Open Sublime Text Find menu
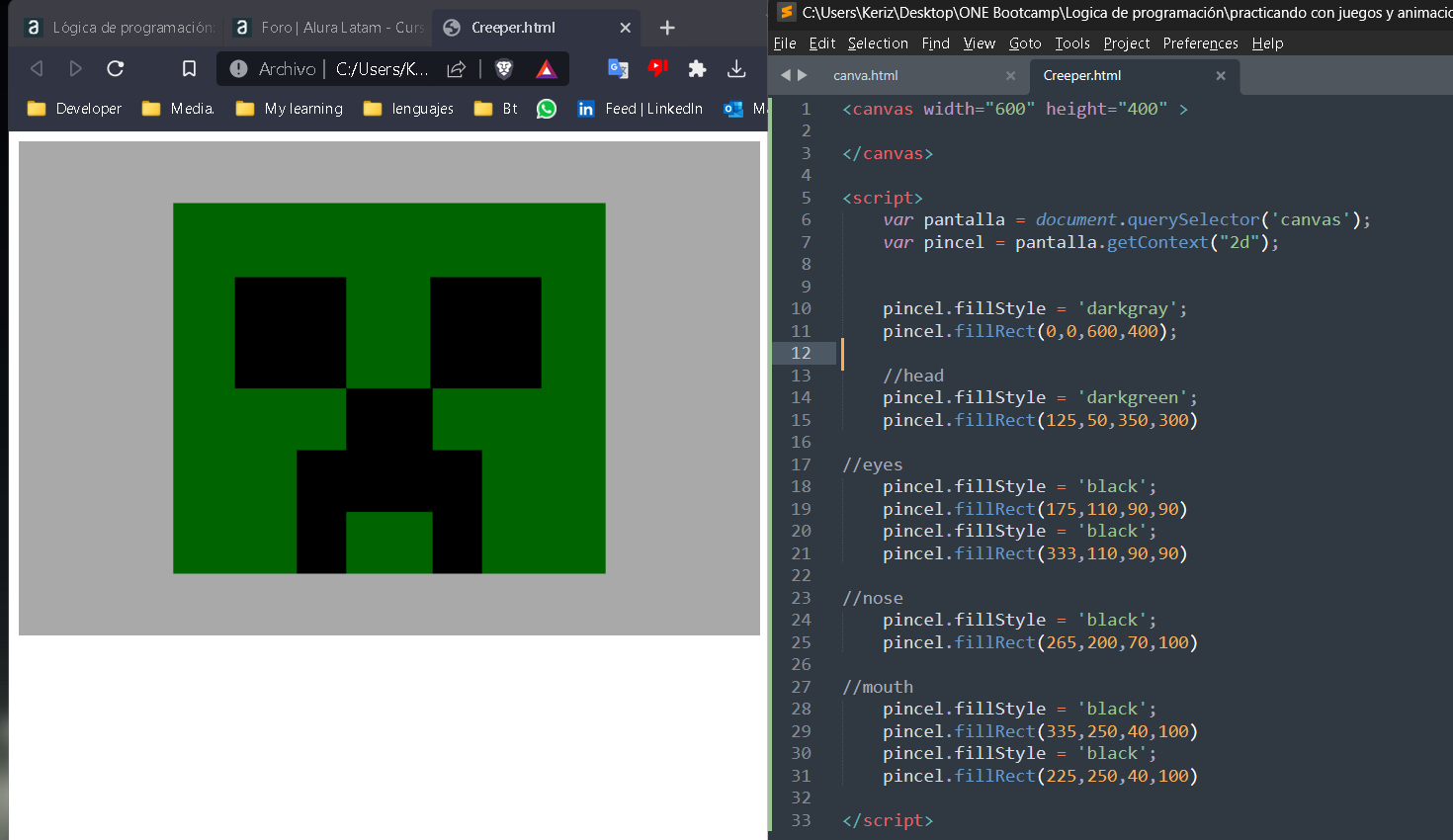 935,43
